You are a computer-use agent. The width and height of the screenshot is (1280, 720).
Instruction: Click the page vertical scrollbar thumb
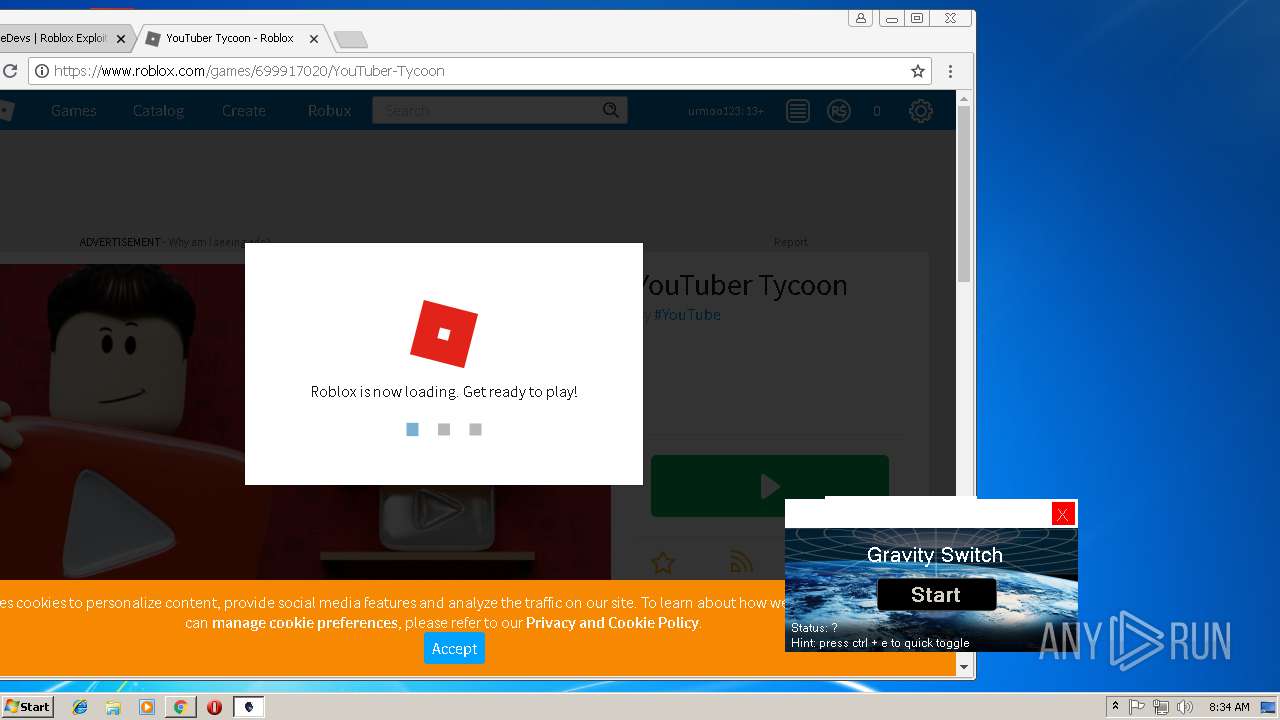tap(964, 192)
